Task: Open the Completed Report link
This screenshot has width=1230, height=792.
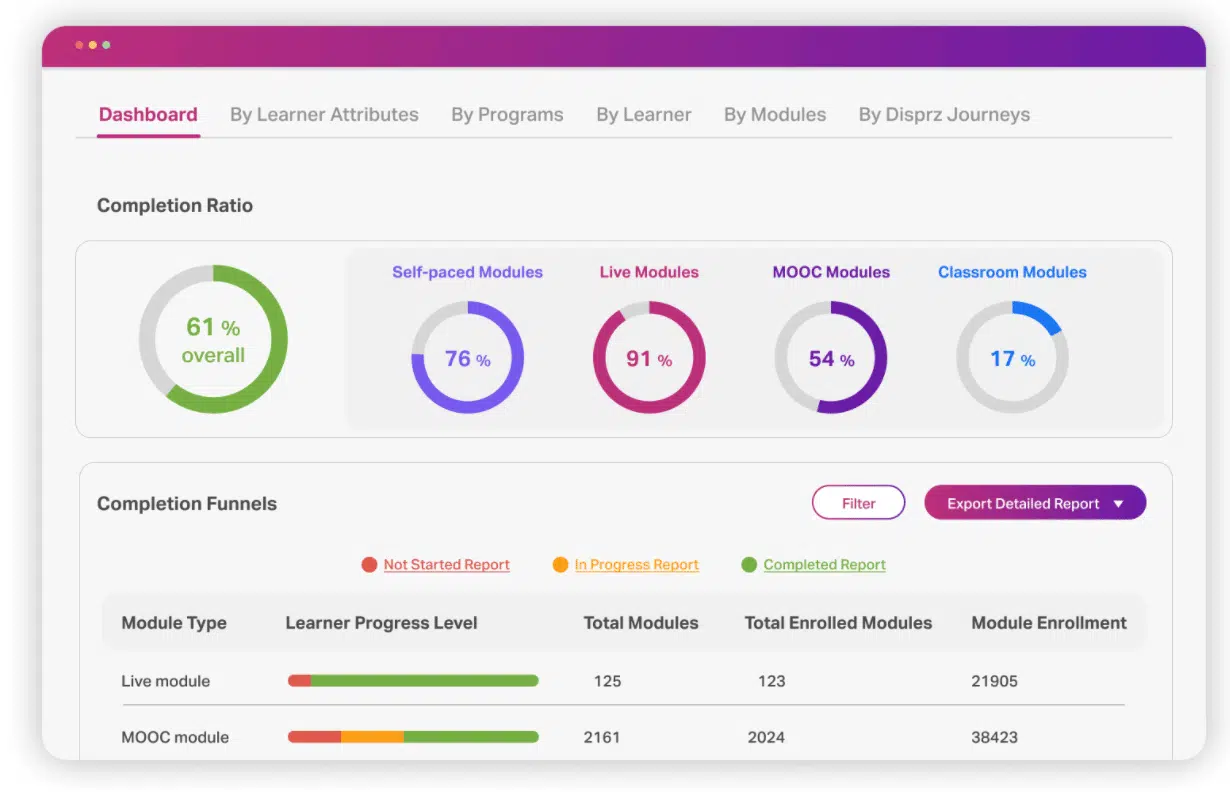Action: (825, 565)
